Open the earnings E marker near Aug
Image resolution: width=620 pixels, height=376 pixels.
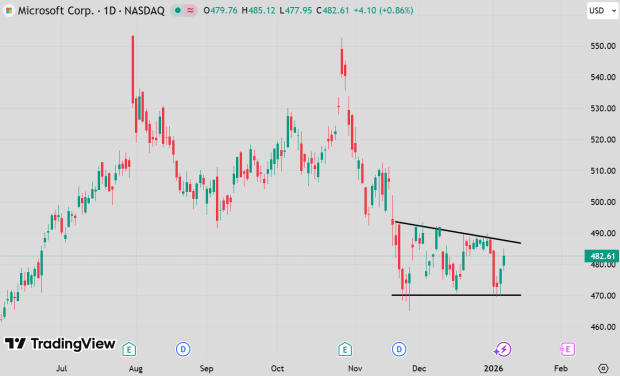click(x=129, y=350)
